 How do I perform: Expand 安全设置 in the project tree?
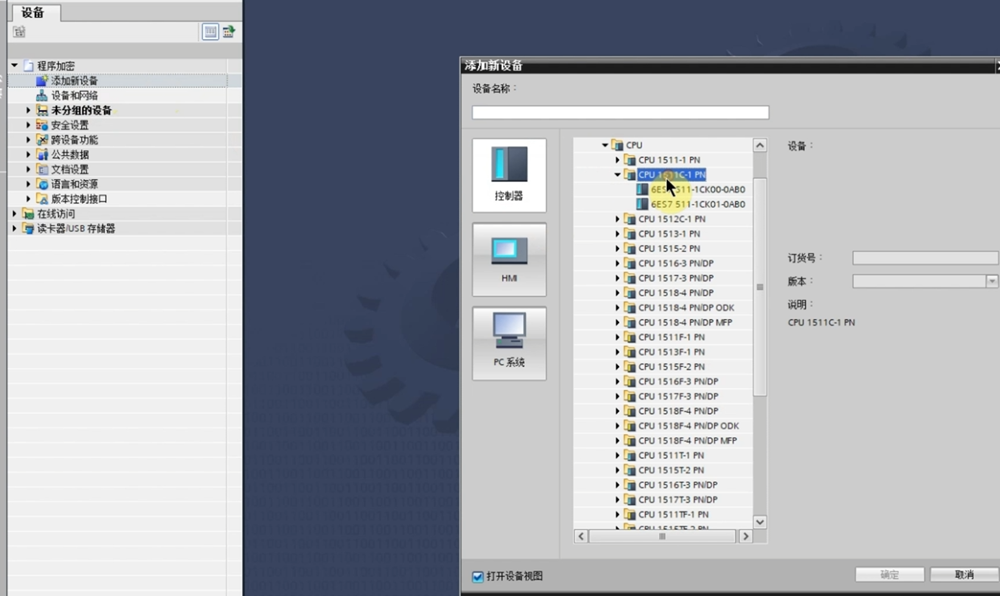pyautogui.click(x=28, y=125)
